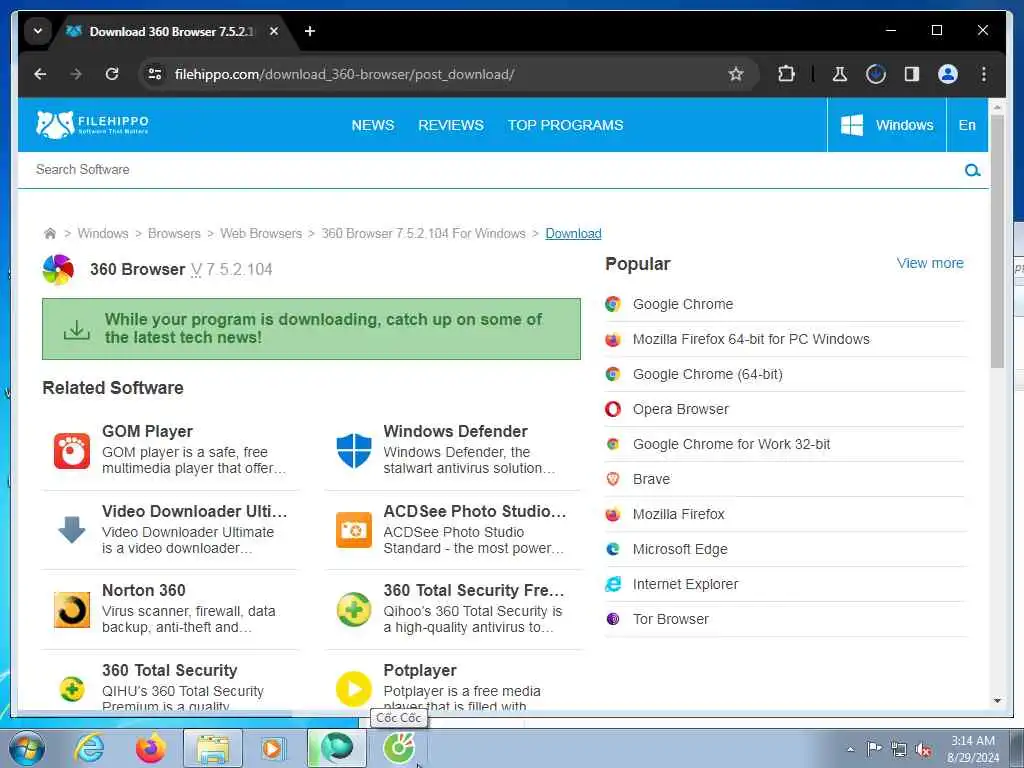Open Google Chrome in Popular list

point(682,304)
